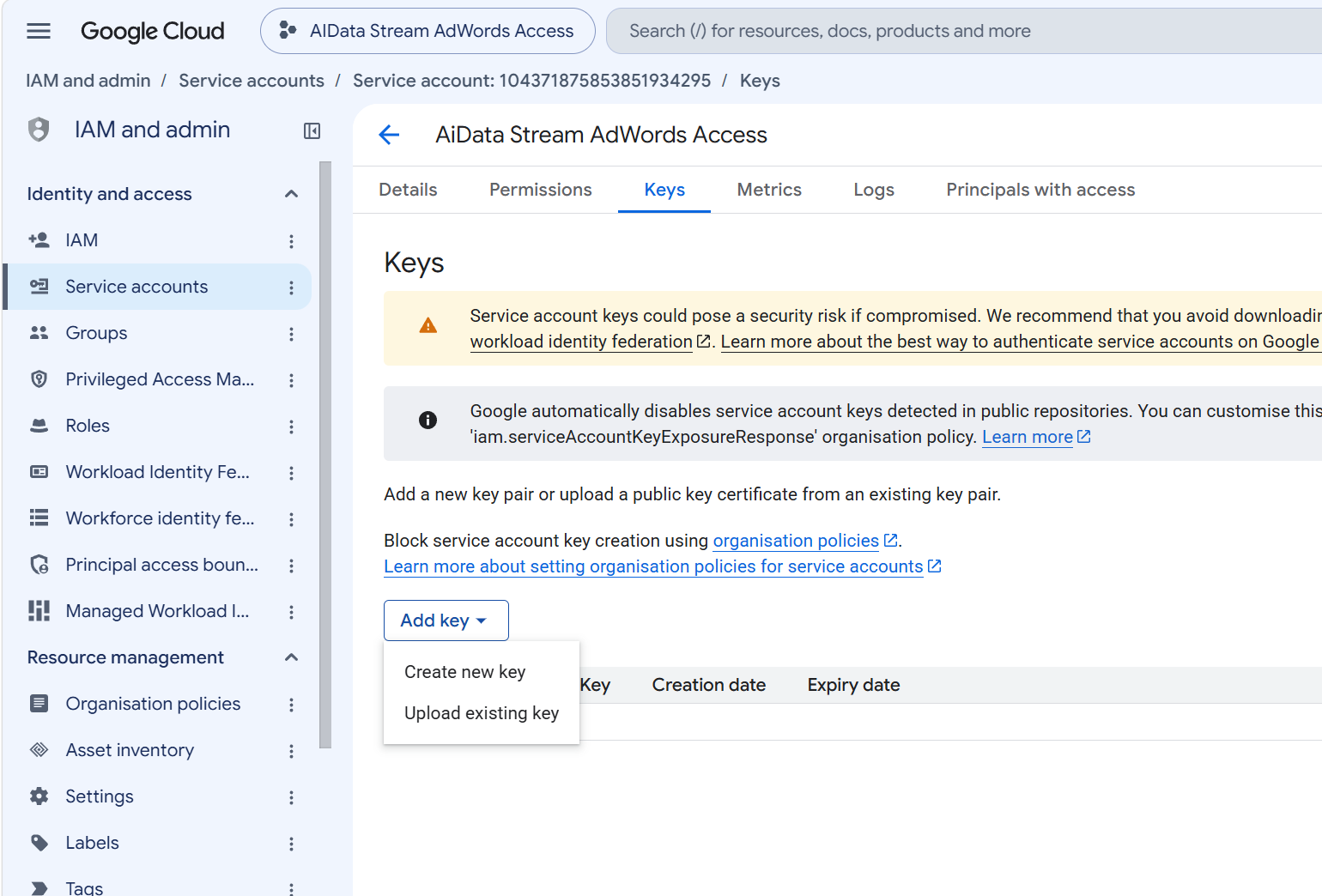Screen dimensions: 1322x896
Task: Open Principal access boundary item
Action: (162, 565)
